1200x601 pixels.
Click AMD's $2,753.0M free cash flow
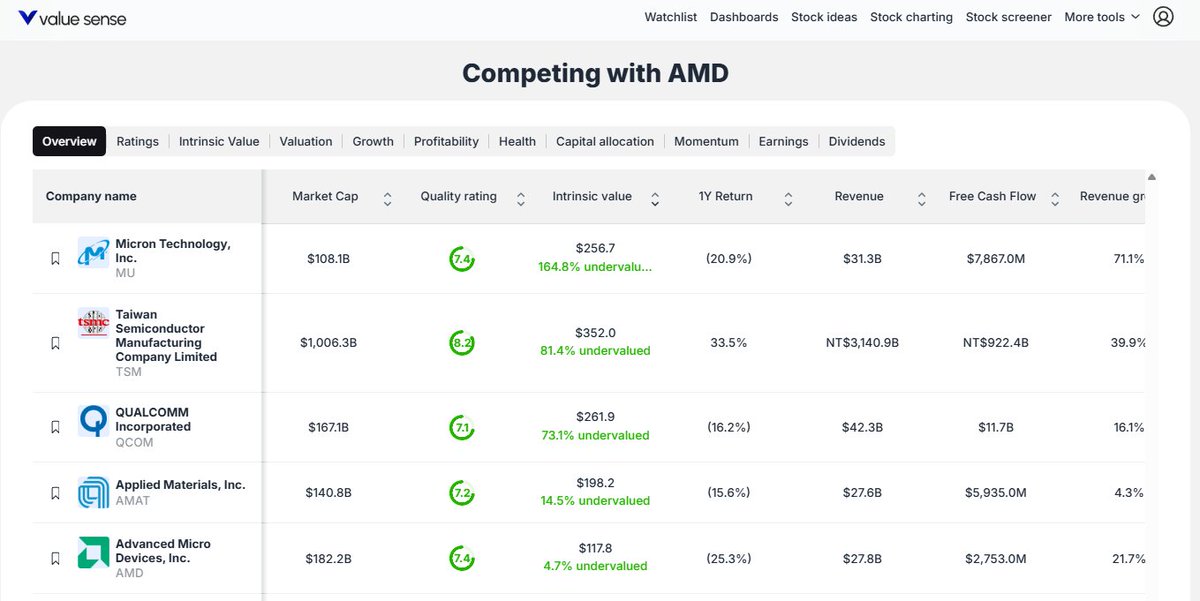click(x=995, y=559)
